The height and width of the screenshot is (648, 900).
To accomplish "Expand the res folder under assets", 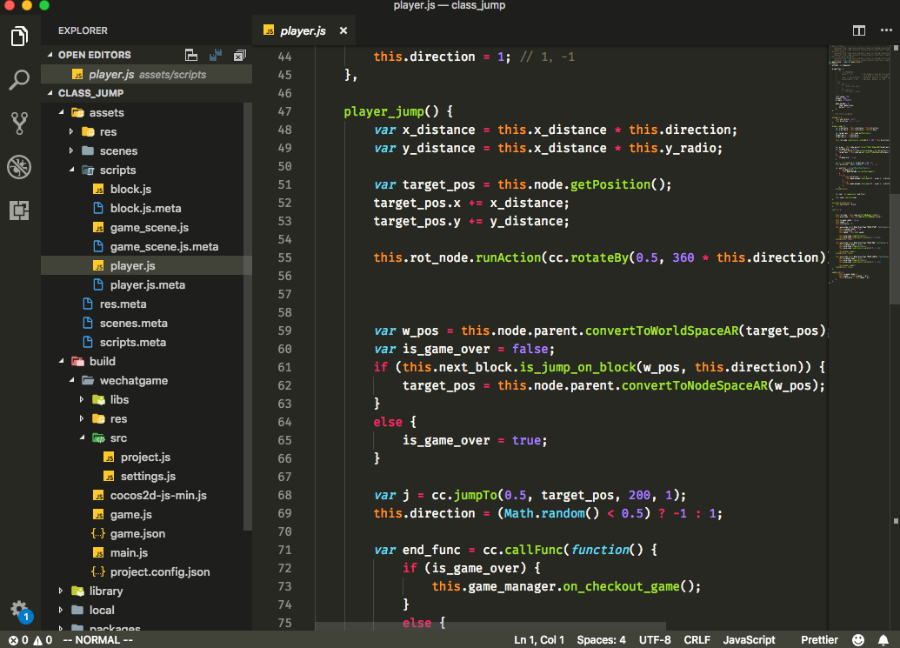I will tap(71, 131).
